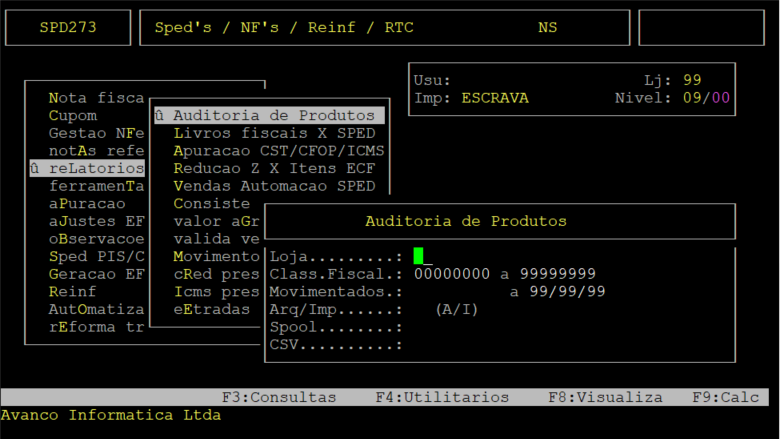Open 'Apuracao CST/CFOP/ICMS' report
780x439 pixels.
278,151
